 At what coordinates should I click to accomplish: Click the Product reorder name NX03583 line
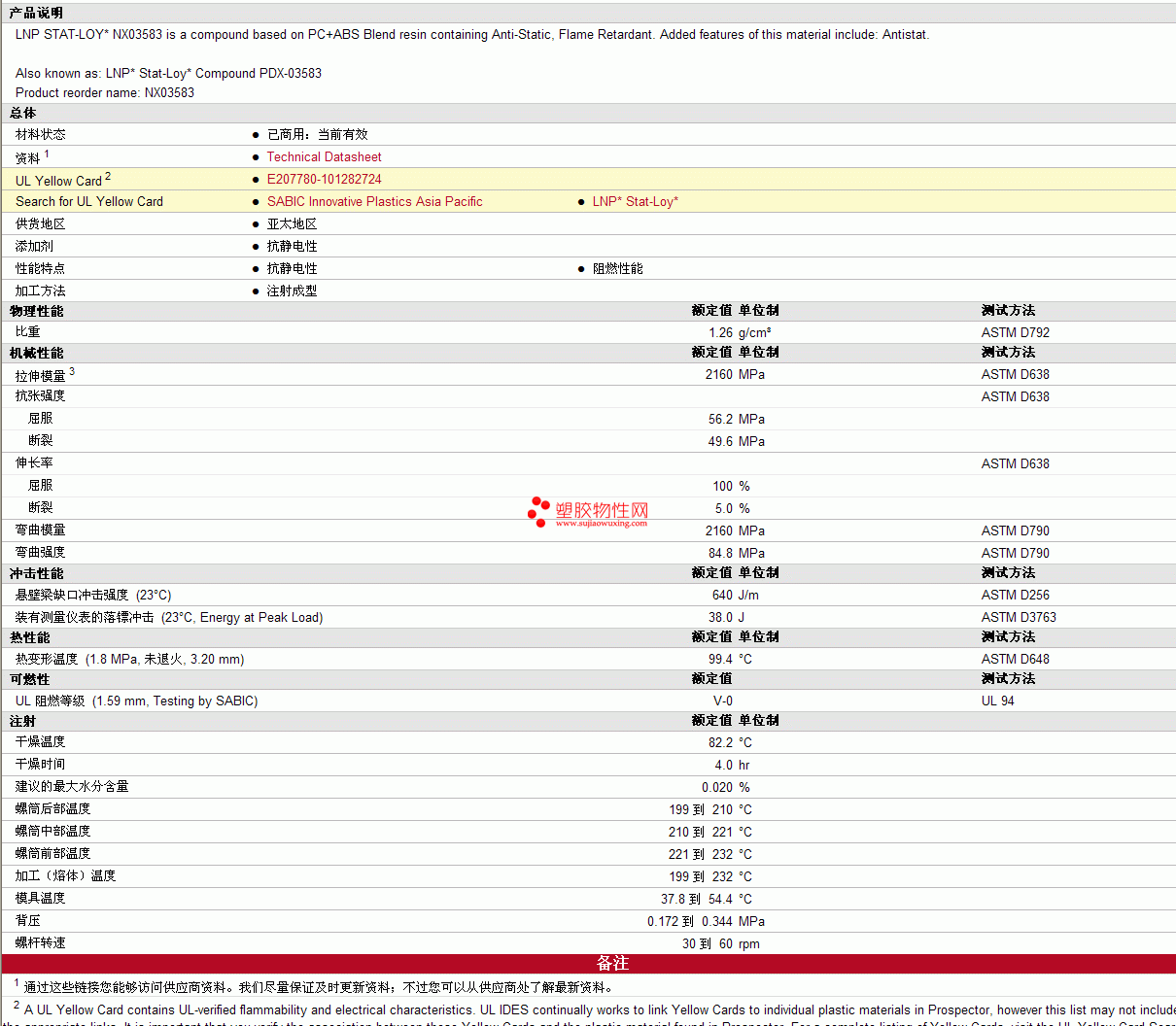click(105, 92)
